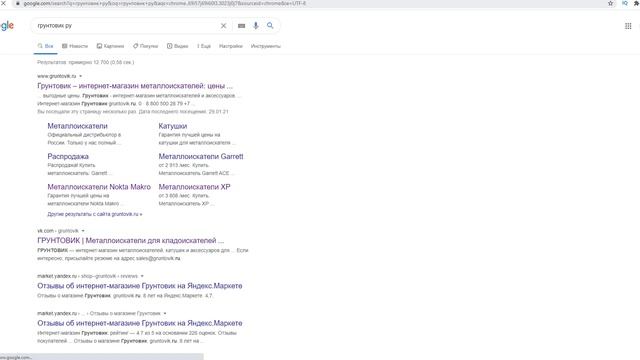Open the Катушки sitelink
Image resolution: width=640 pixels, height=360 pixels.
click(x=173, y=126)
